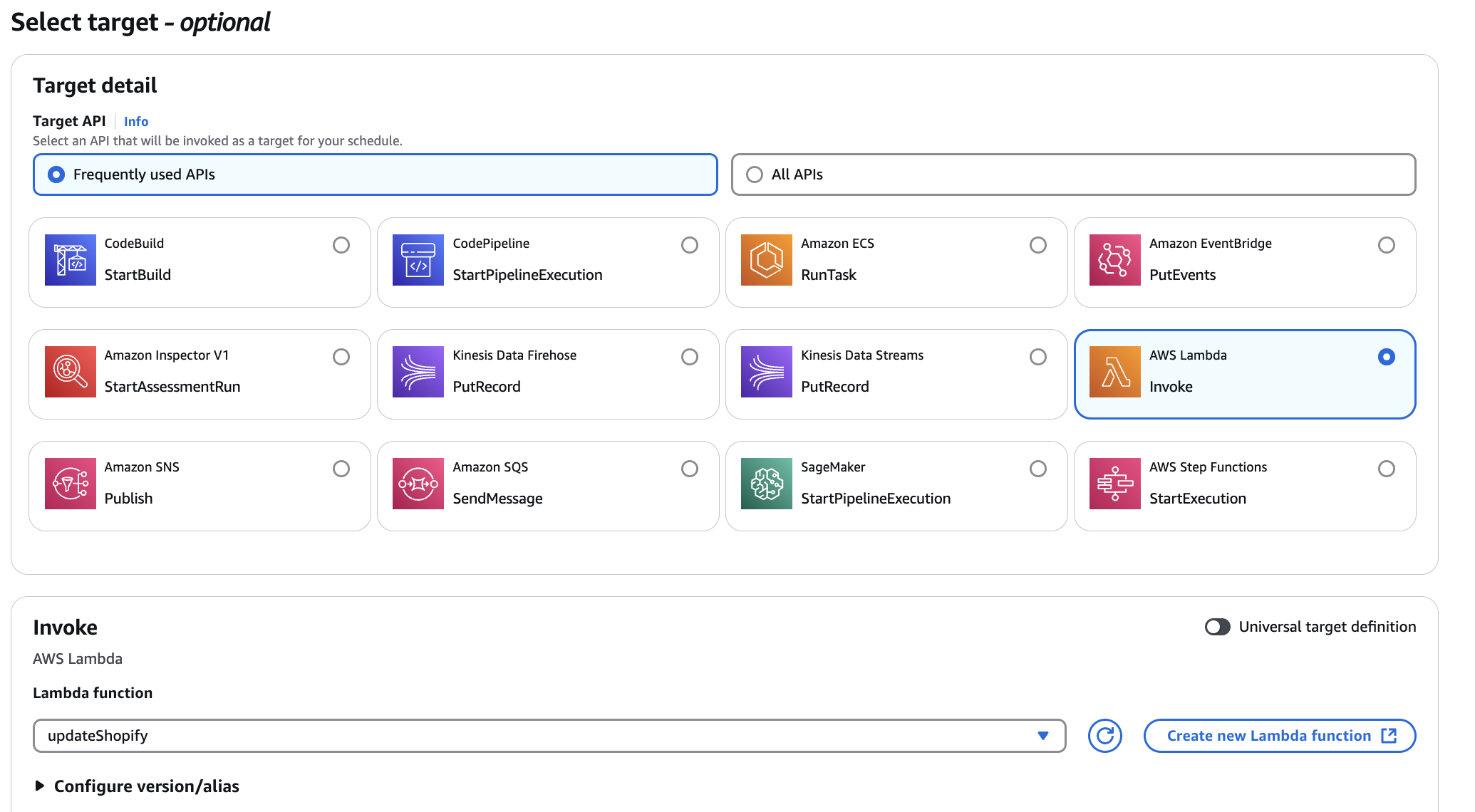1475x812 pixels.
Task: Pick Amazon Inspector V1 radio button
Action: tap(341, 357)
